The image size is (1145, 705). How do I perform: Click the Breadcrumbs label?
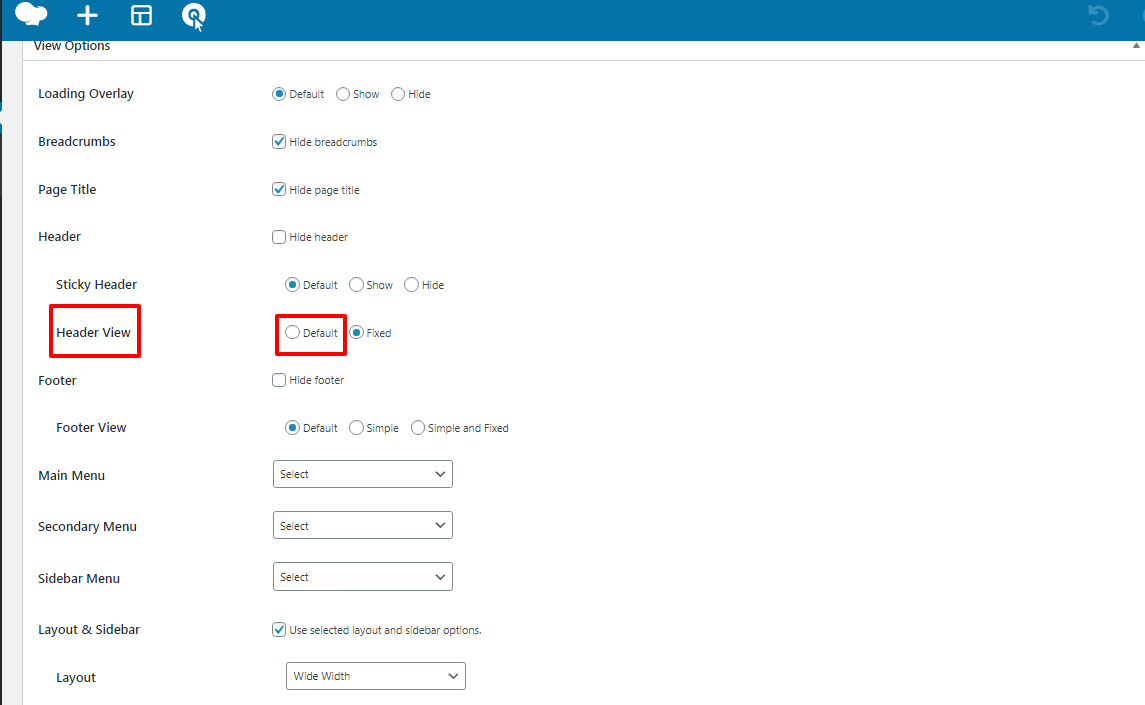(77, 142)
